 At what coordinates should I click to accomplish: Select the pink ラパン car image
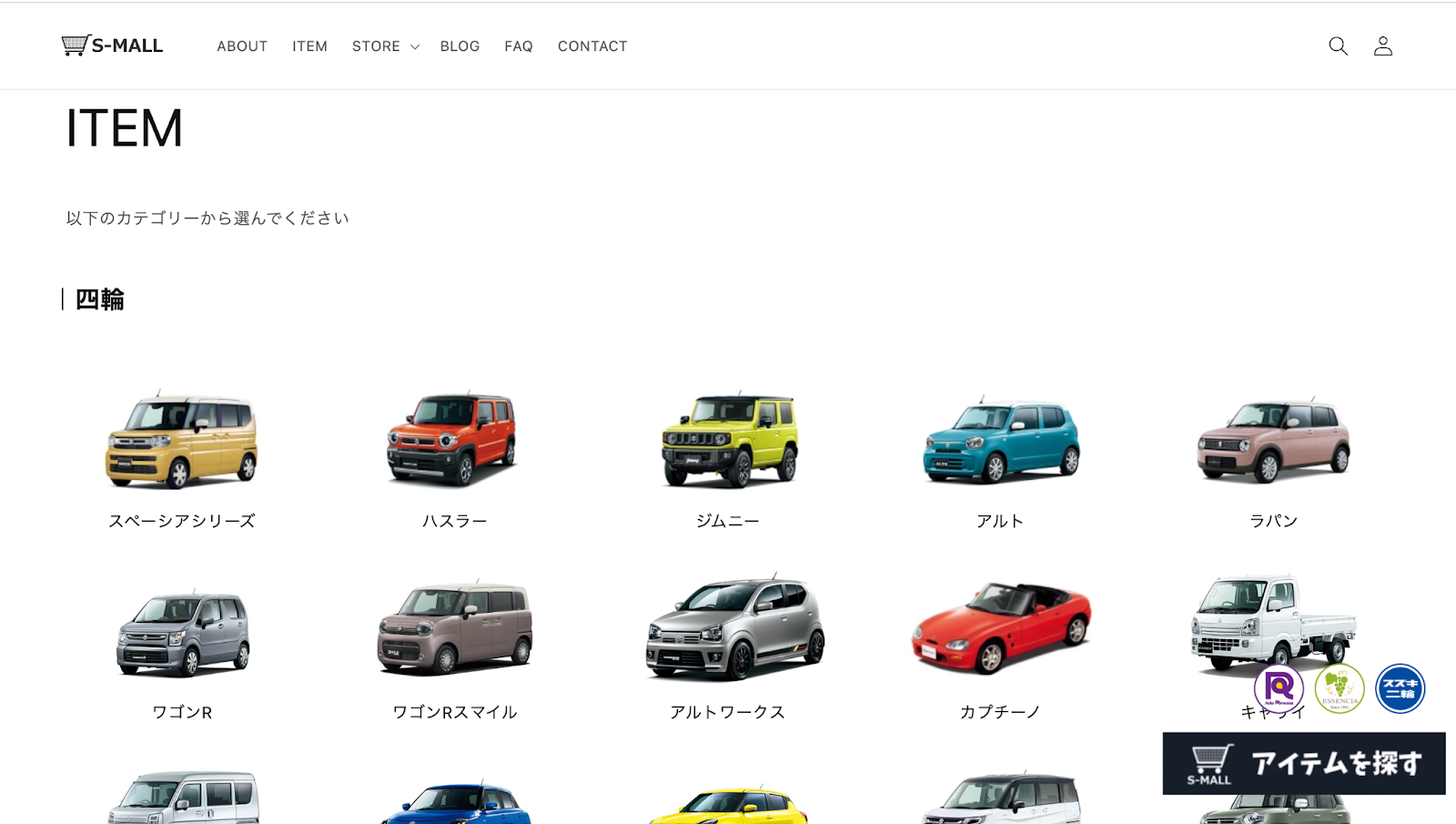pos(1273,440)
